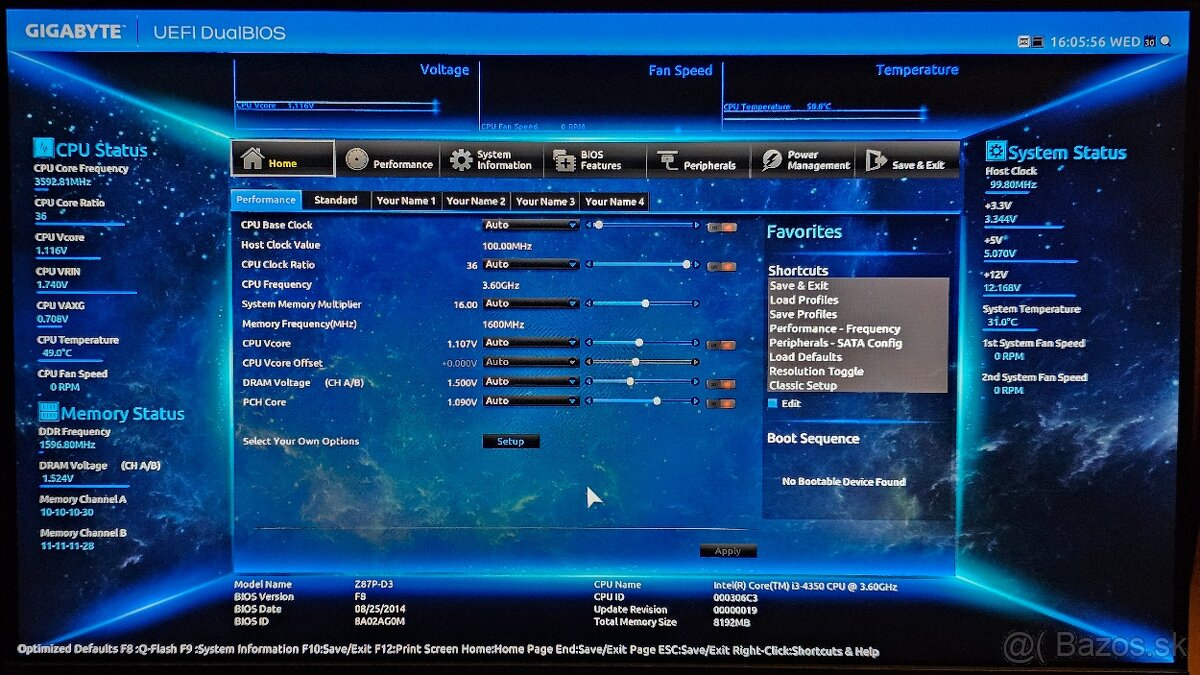Screen dimensions: 1200x675
Task: Click the Save & Exit arrow icon
Action: (875, 159)
